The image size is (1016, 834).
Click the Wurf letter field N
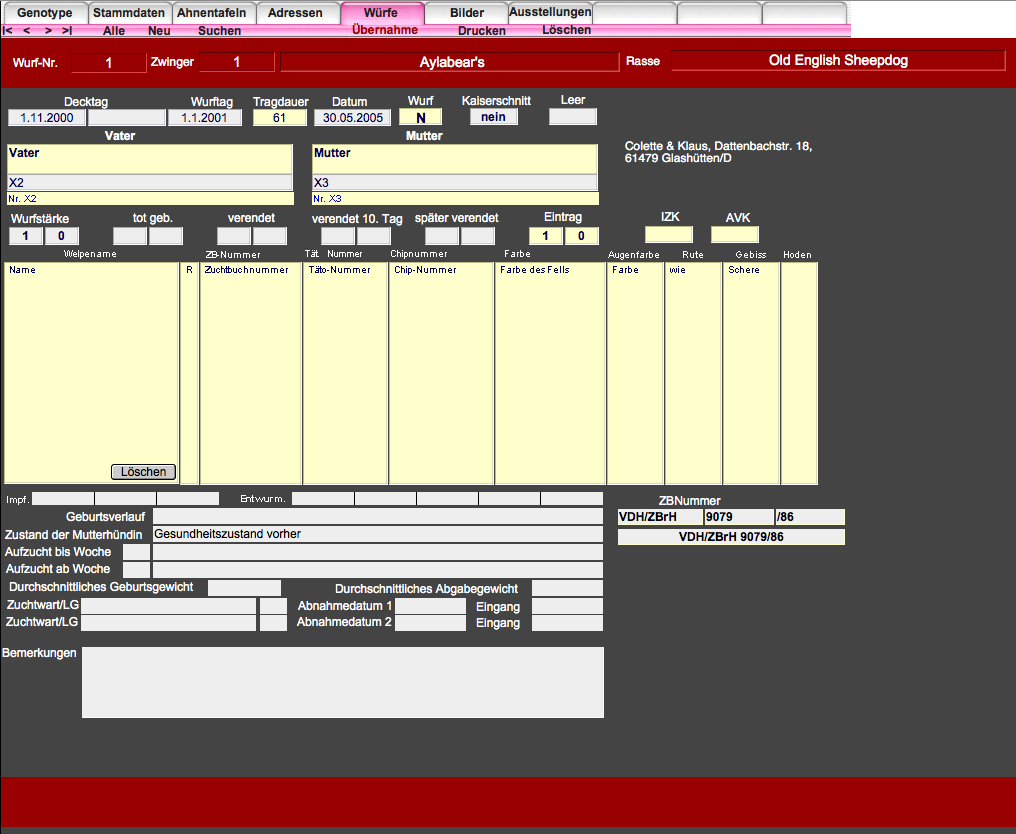tap(421, 117)
